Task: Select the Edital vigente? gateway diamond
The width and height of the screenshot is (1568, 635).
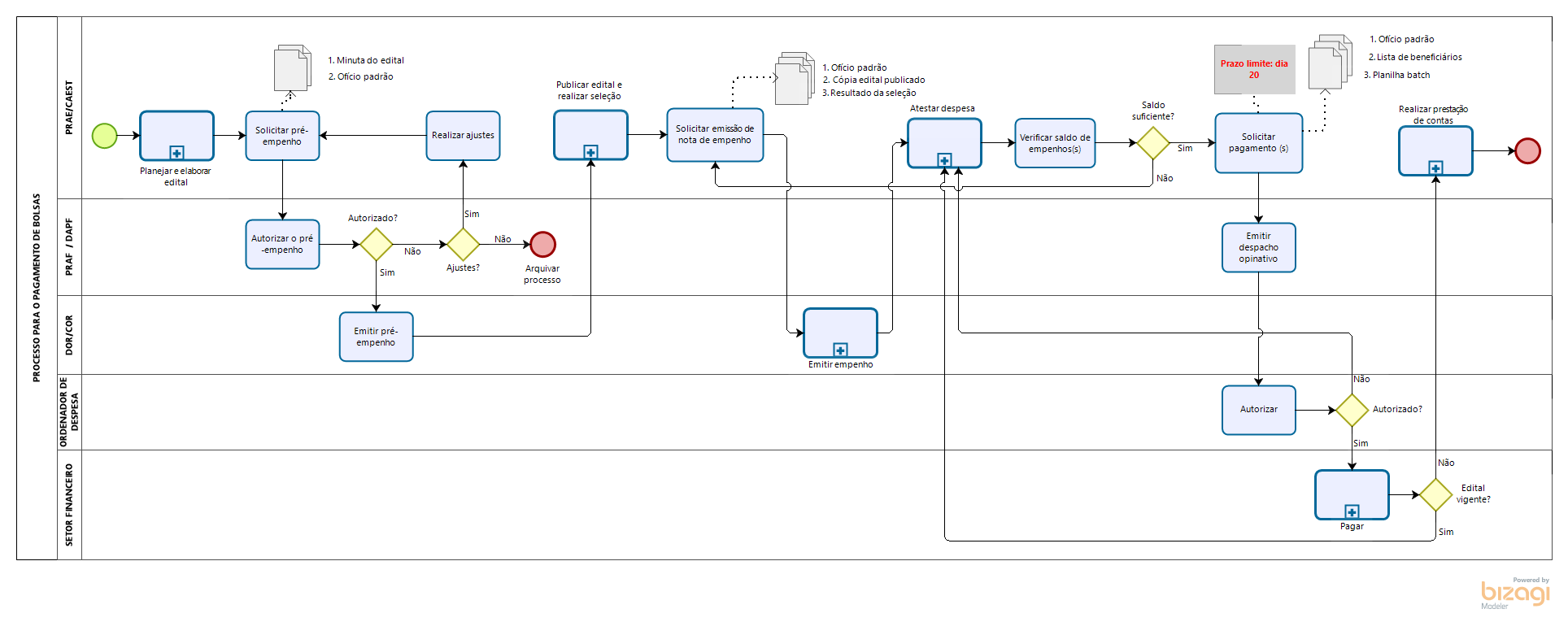Action: 1435,494
